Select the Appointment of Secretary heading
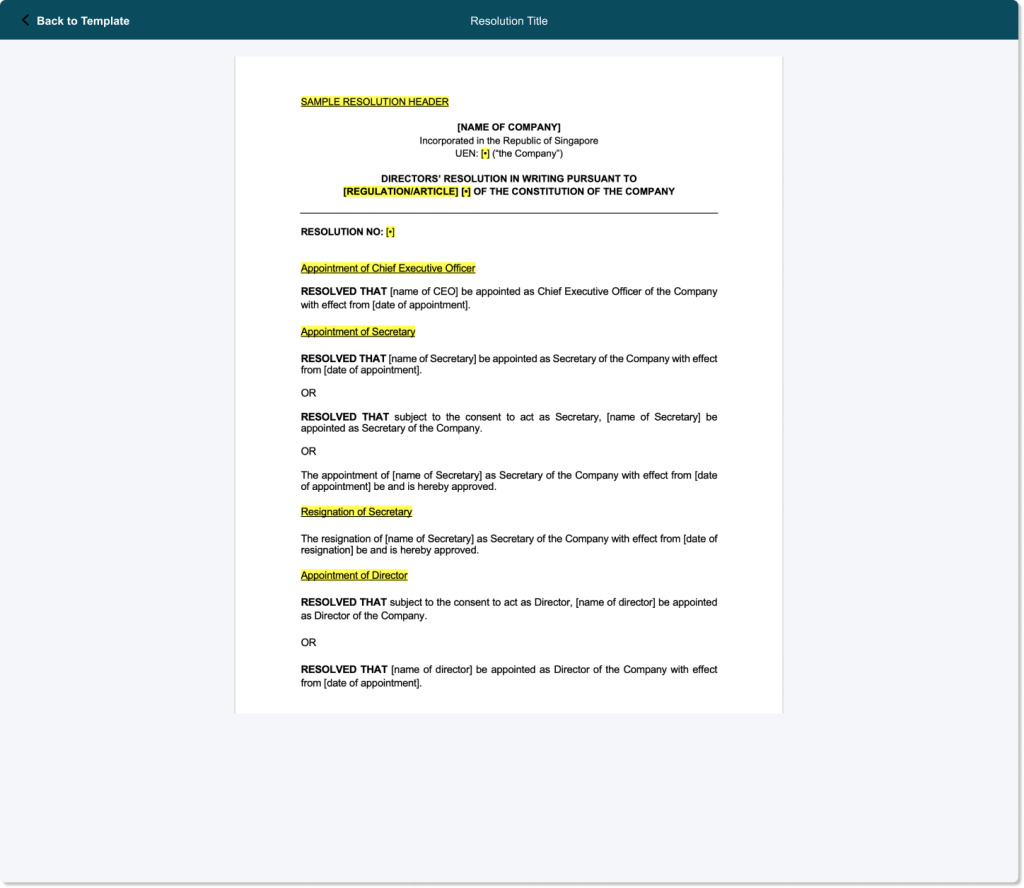Image resolution: width=1024 pixels, height=888 pixels. tap(357, 332)
